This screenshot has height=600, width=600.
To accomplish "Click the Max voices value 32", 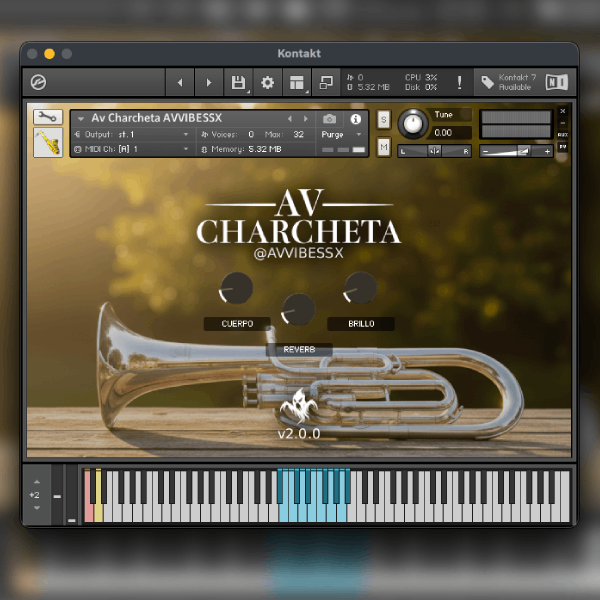I will point(298,134).
